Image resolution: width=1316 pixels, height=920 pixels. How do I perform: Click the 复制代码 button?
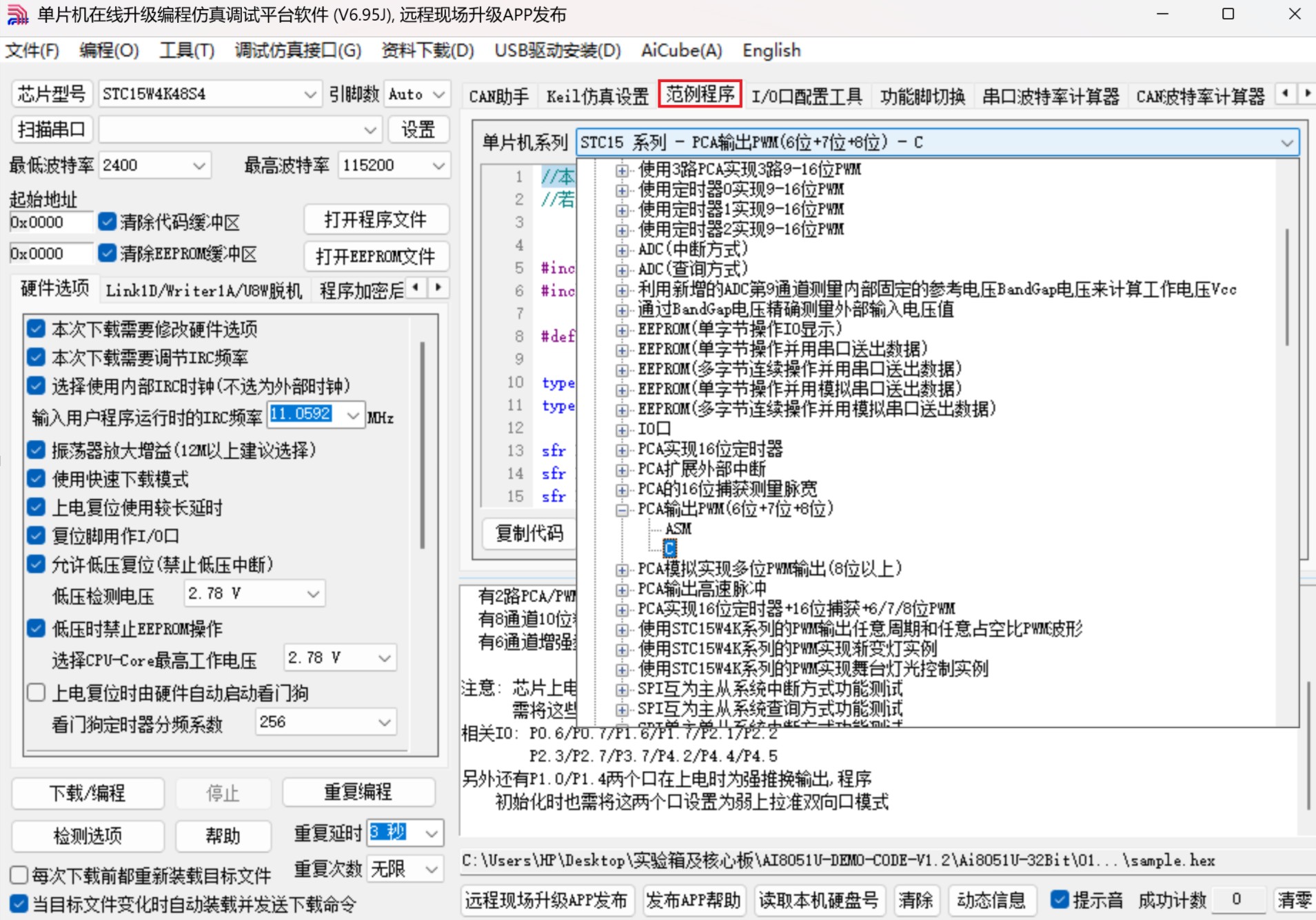pos(529,533)
